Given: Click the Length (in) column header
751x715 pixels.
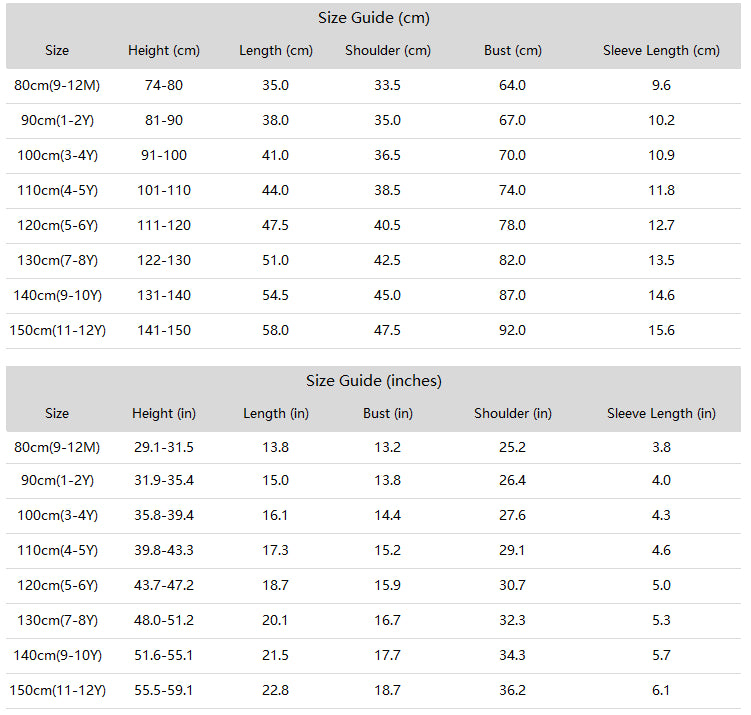Looking at the screenshot, I should [276, 414].
